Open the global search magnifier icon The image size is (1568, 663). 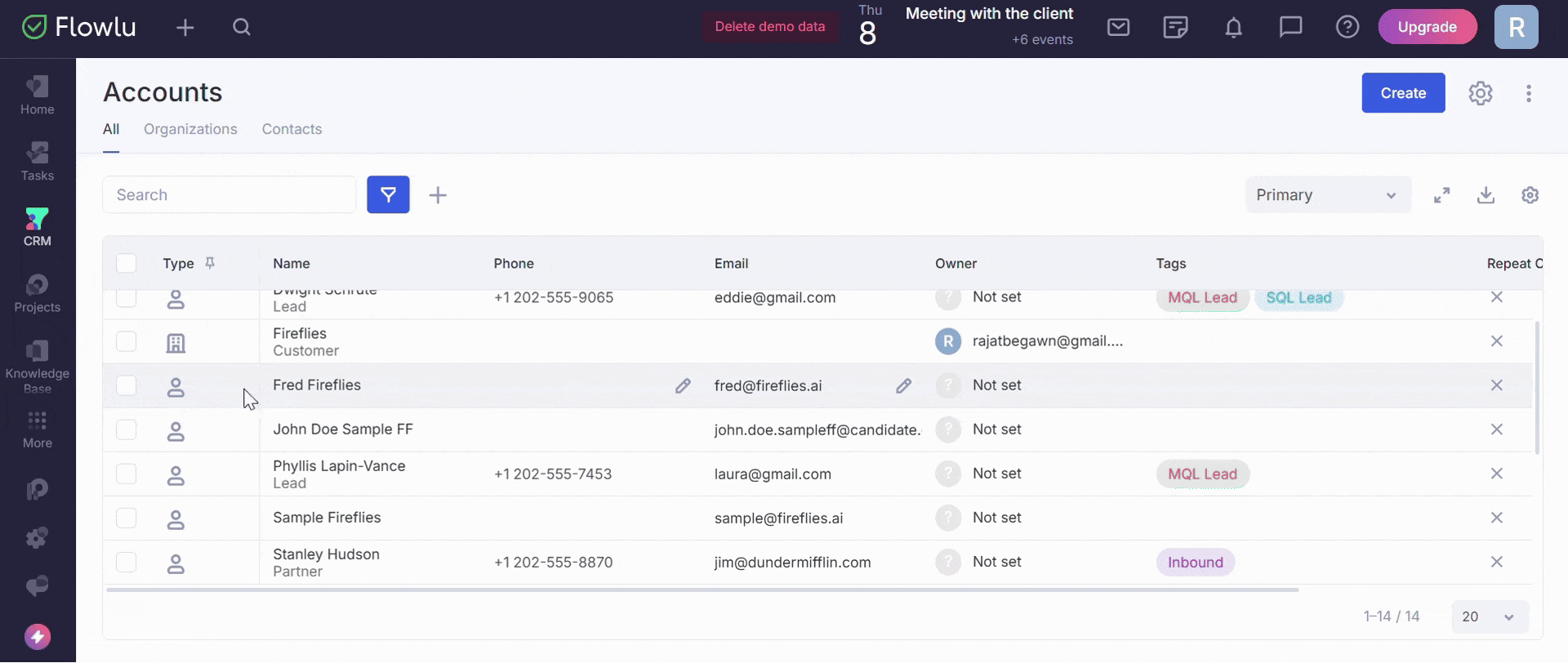tap(241, 27)
